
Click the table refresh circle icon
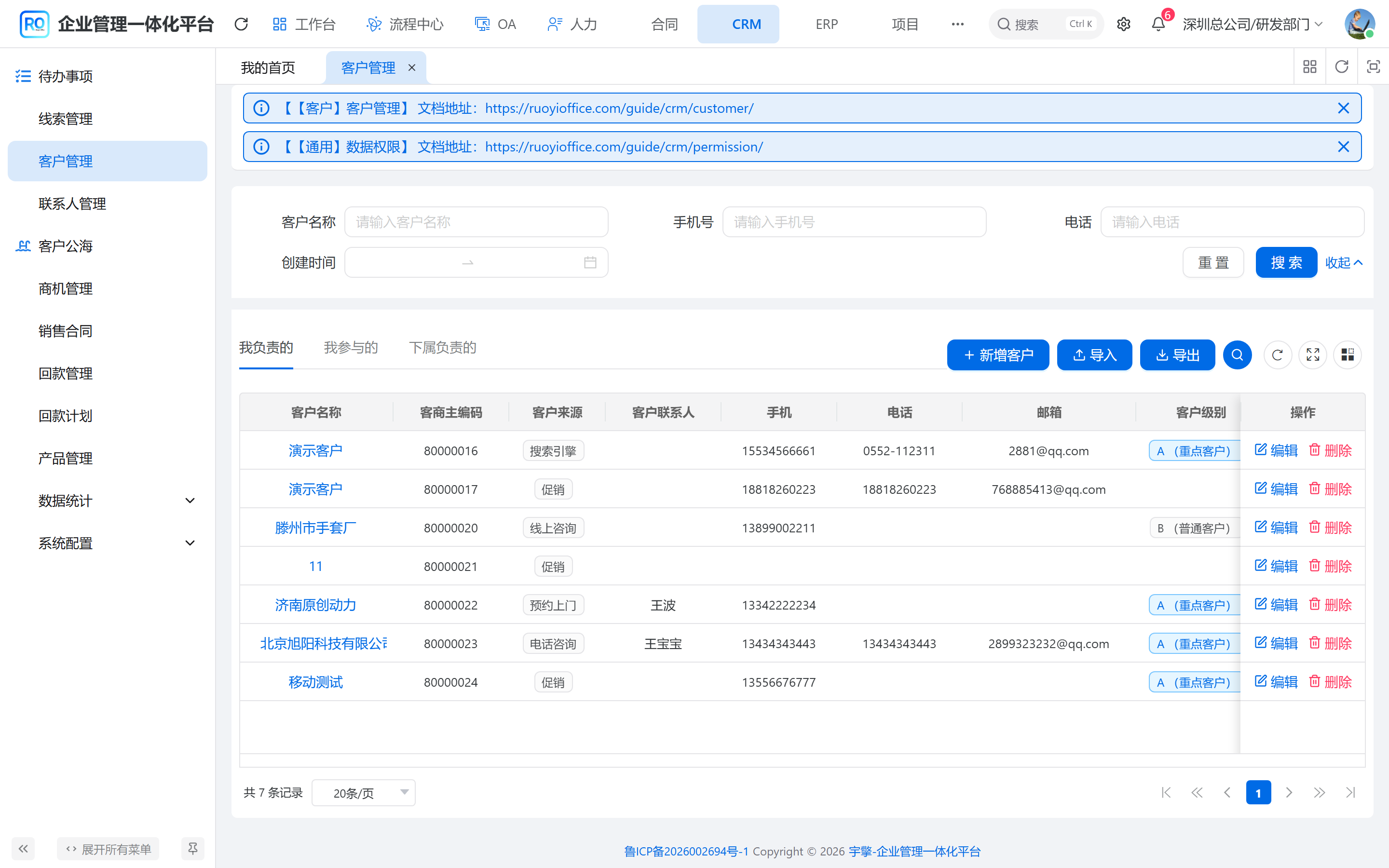point(1278,355)
